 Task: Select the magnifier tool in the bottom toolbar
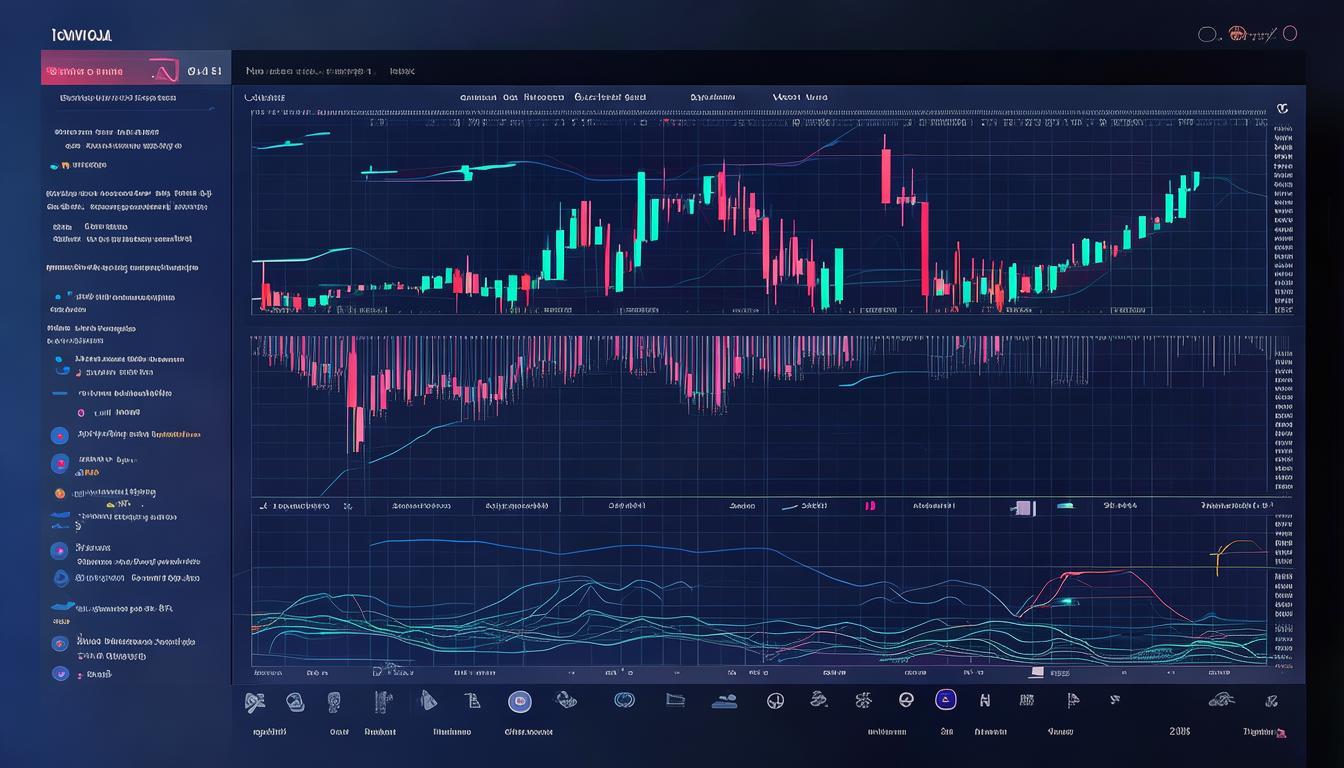pos(255,700)
